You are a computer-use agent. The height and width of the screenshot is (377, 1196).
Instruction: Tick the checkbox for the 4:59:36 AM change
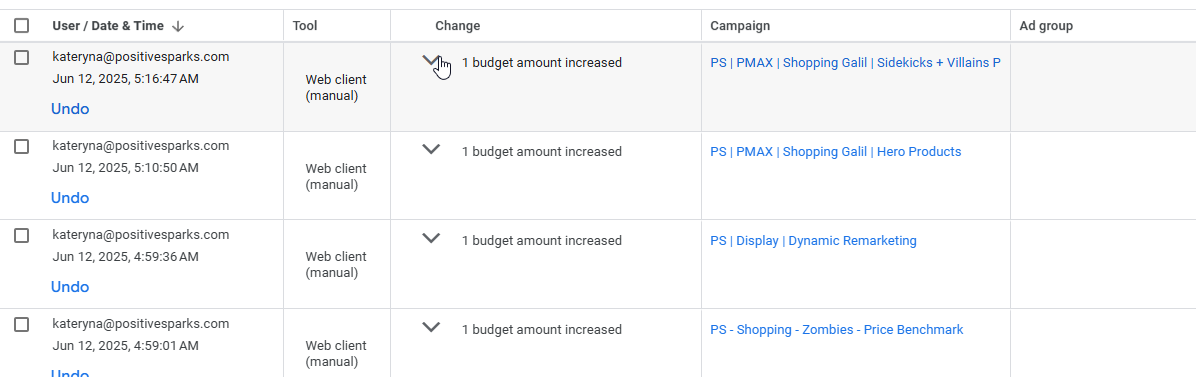[21, 236]
